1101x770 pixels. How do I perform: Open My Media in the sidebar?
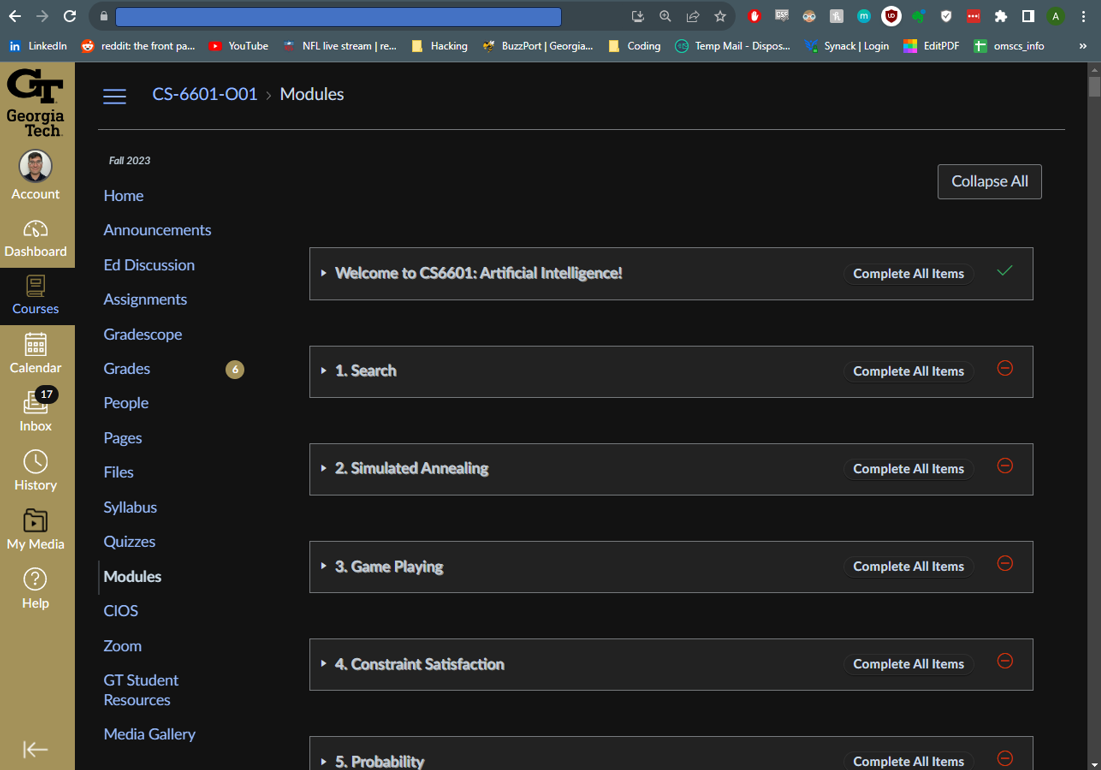tap(36, 529)
